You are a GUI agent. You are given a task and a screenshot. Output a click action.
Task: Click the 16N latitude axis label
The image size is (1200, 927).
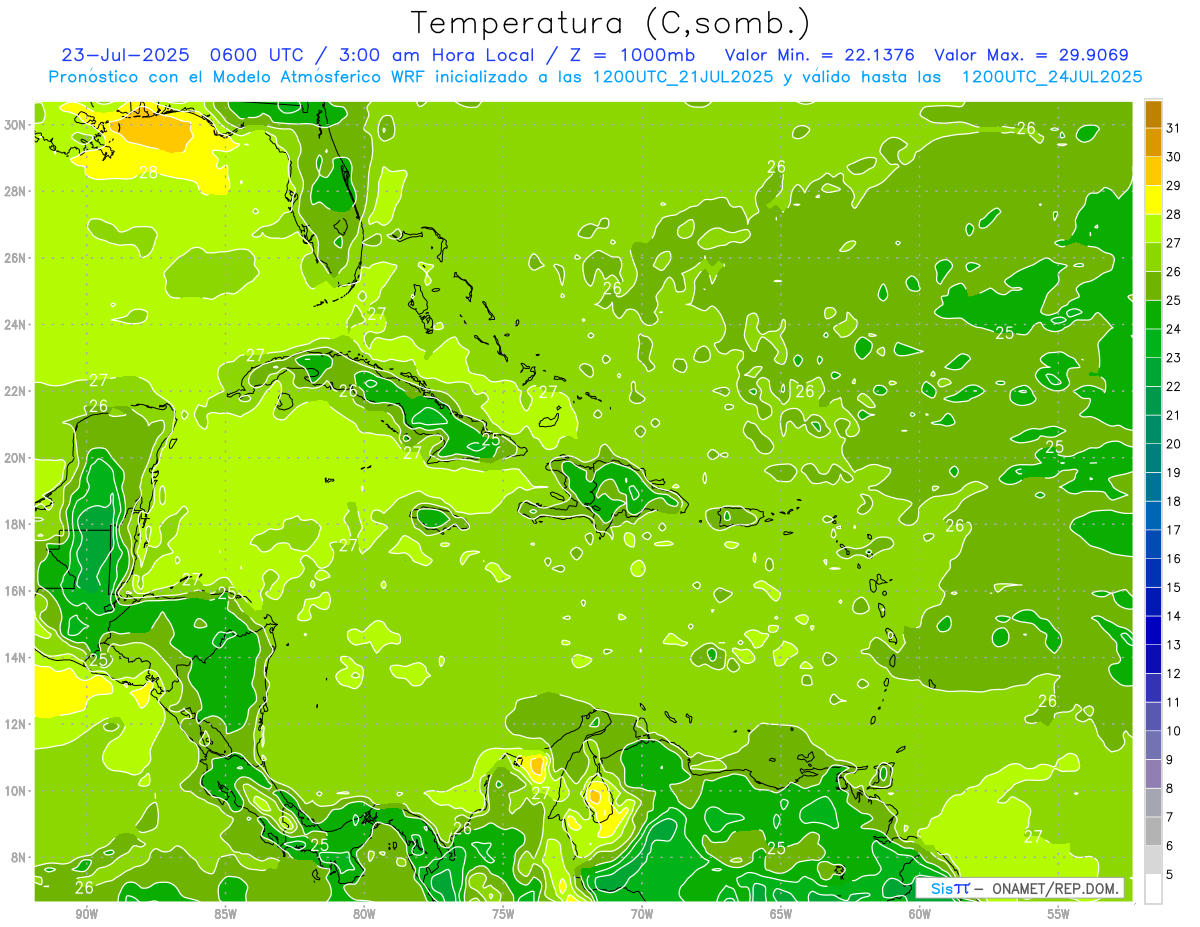pos(15,591)
